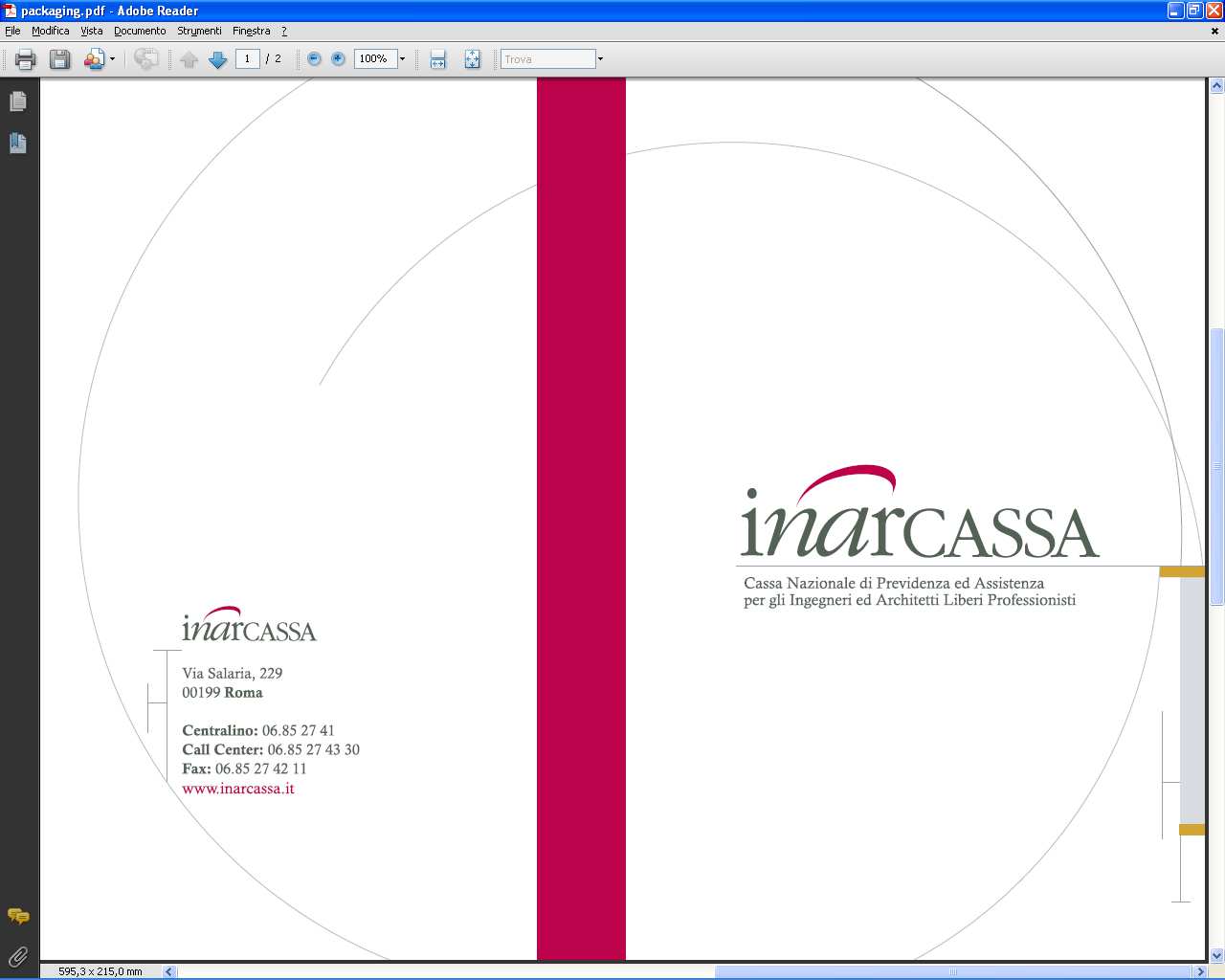Minimize the Adobe Reader window
This screenshot has height=980, width=1225.
(x=1176, y=11)
